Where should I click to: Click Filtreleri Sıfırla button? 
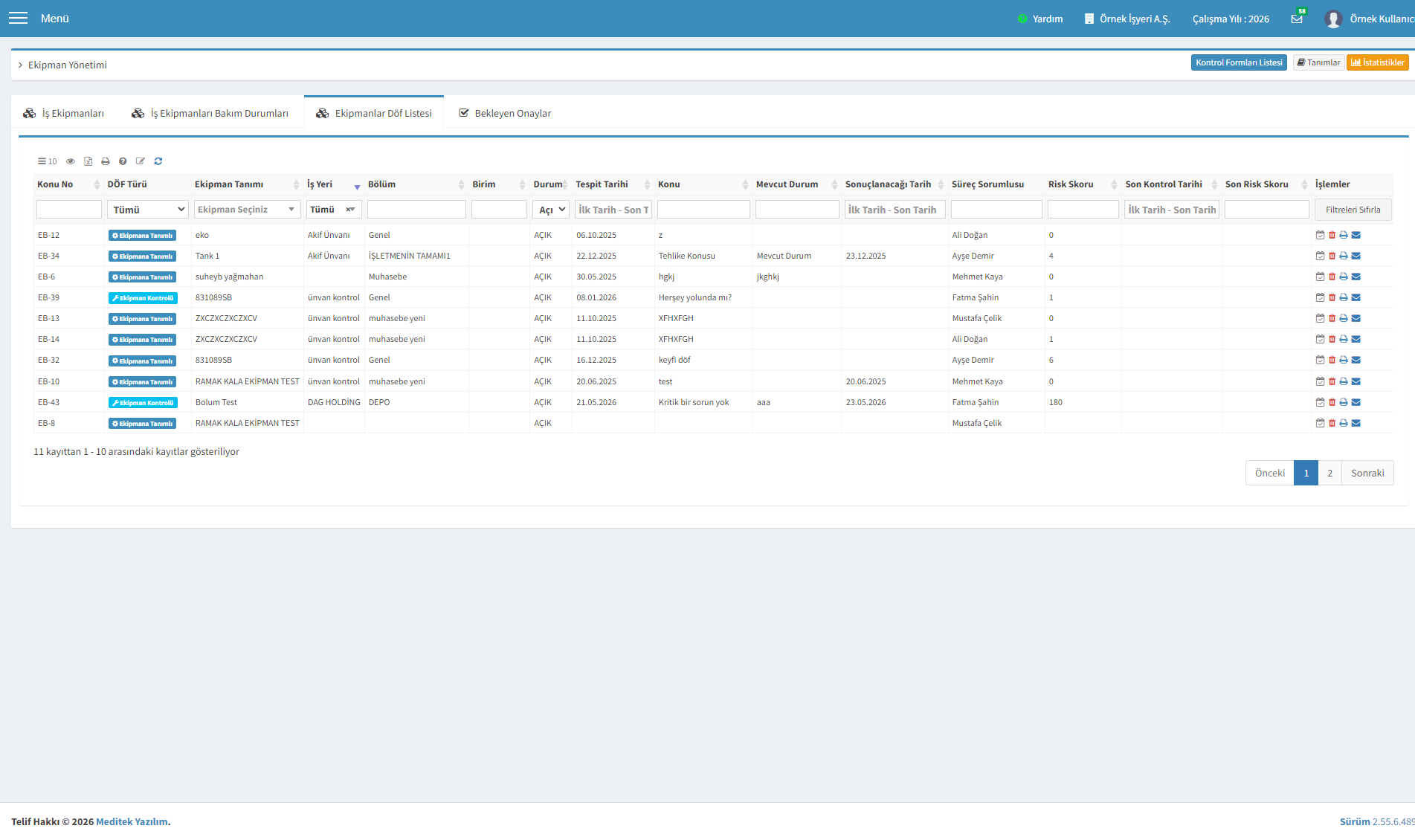pyautogui.click(x=1353, y=210)
